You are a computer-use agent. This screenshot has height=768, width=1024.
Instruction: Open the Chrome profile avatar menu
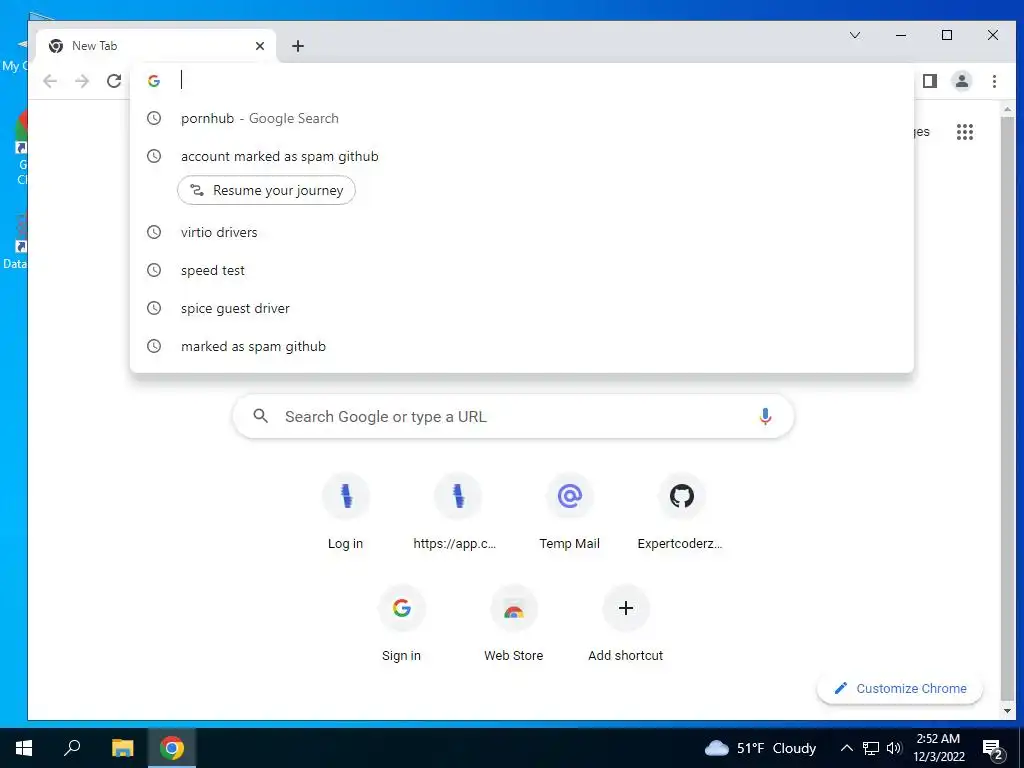point(961,81)
